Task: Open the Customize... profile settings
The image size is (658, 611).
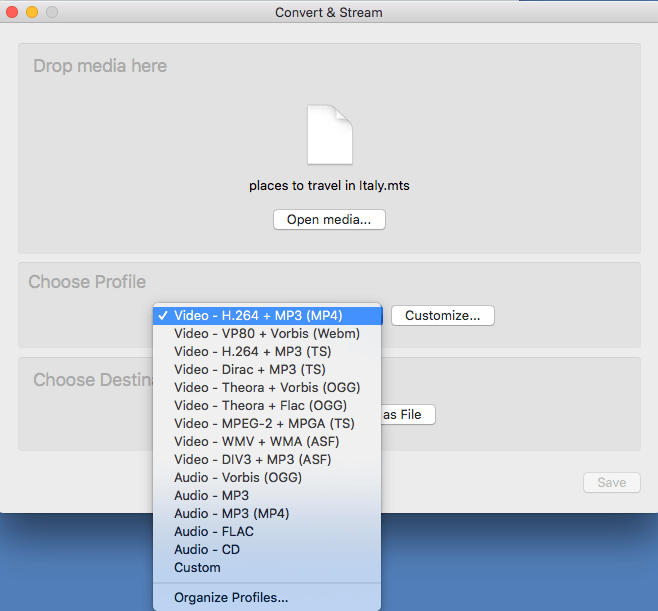Action: (x=443, y=316)
